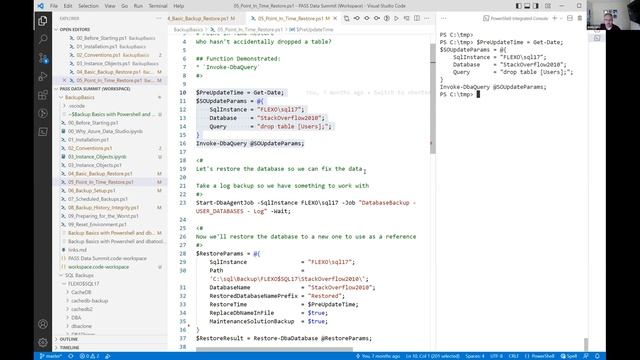Click Ln 10, Col 1 cursor position indicator
This screenshot has width=640, height=360.
tap(433, 356)
